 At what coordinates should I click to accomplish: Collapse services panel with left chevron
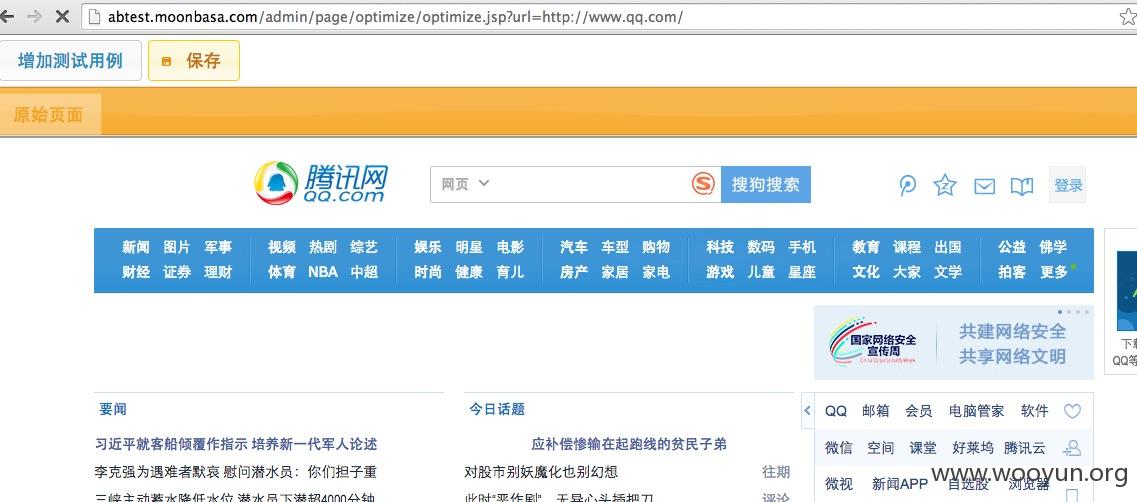pos(808,411)
